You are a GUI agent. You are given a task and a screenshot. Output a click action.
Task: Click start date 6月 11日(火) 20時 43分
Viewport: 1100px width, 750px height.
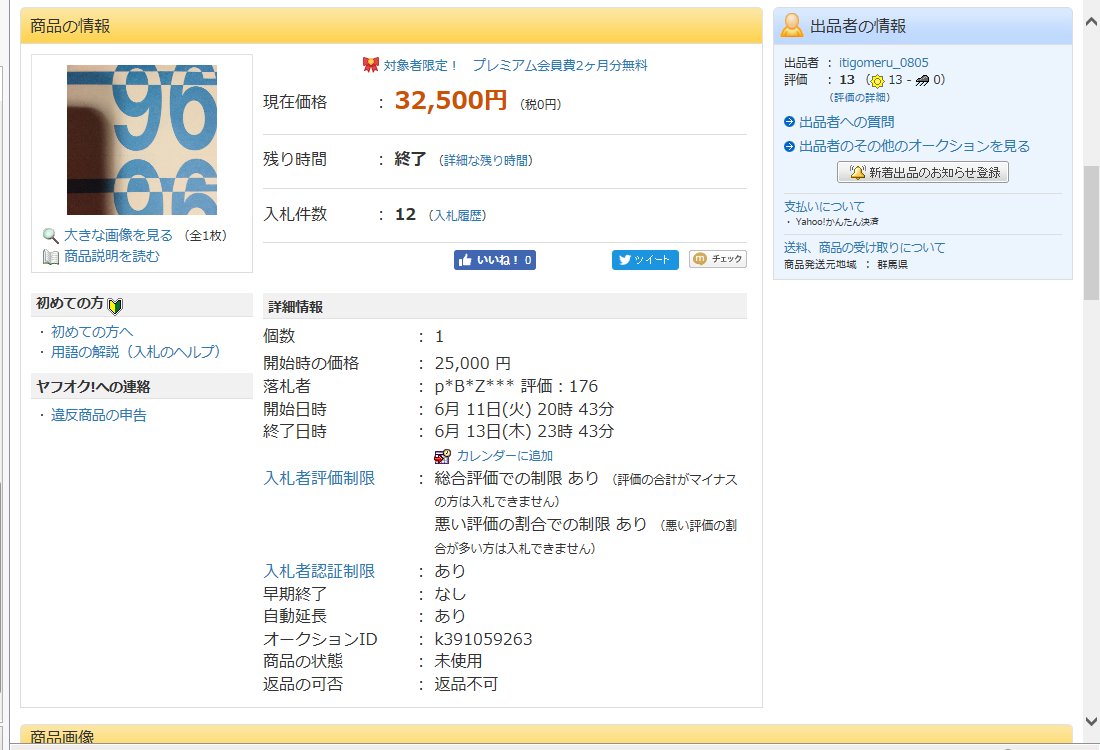click(x=524, y=409)
